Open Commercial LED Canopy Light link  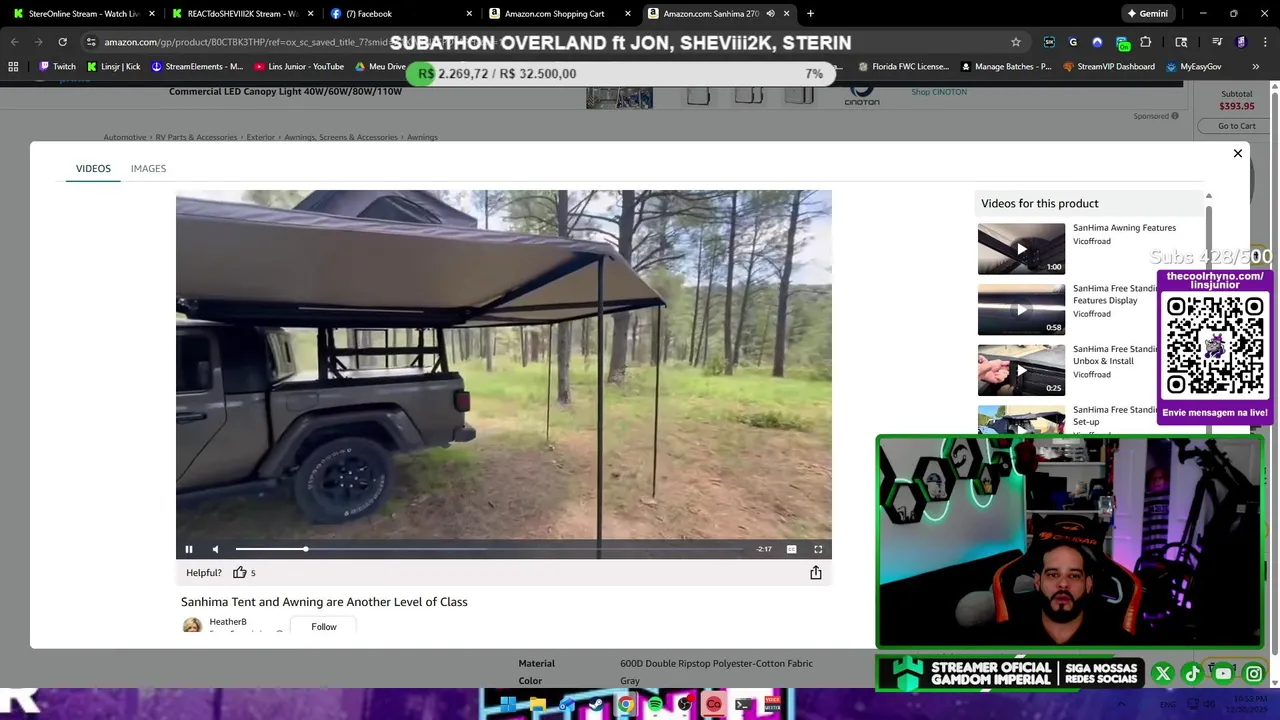click(285, 91)
